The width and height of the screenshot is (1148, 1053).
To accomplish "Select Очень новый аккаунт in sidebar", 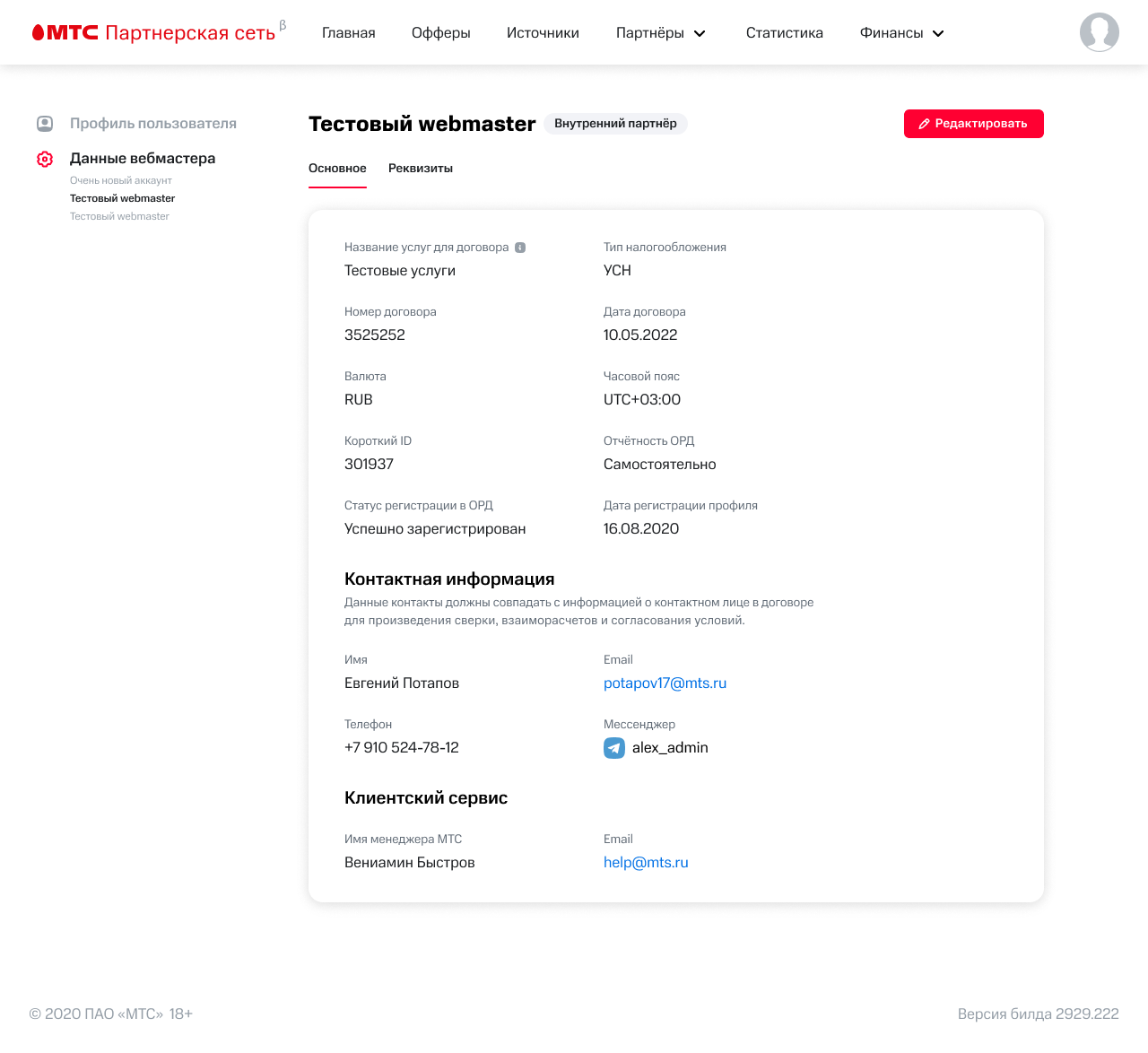I will [x=121, y=180].
